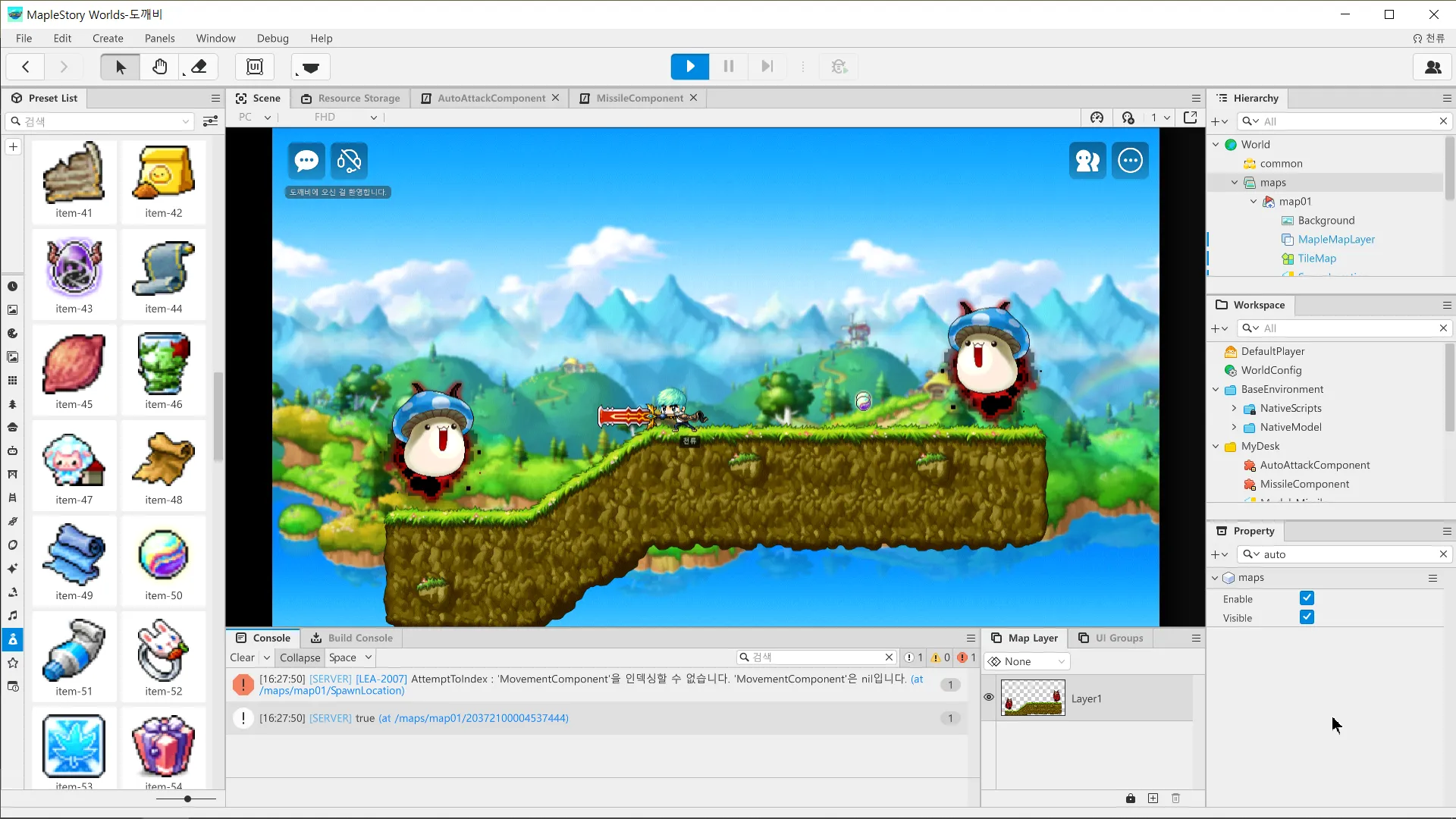Select MissileComponent in Workspace
The width and height of the screenshot is (1456, 819).
click(x=1304, y=485)
